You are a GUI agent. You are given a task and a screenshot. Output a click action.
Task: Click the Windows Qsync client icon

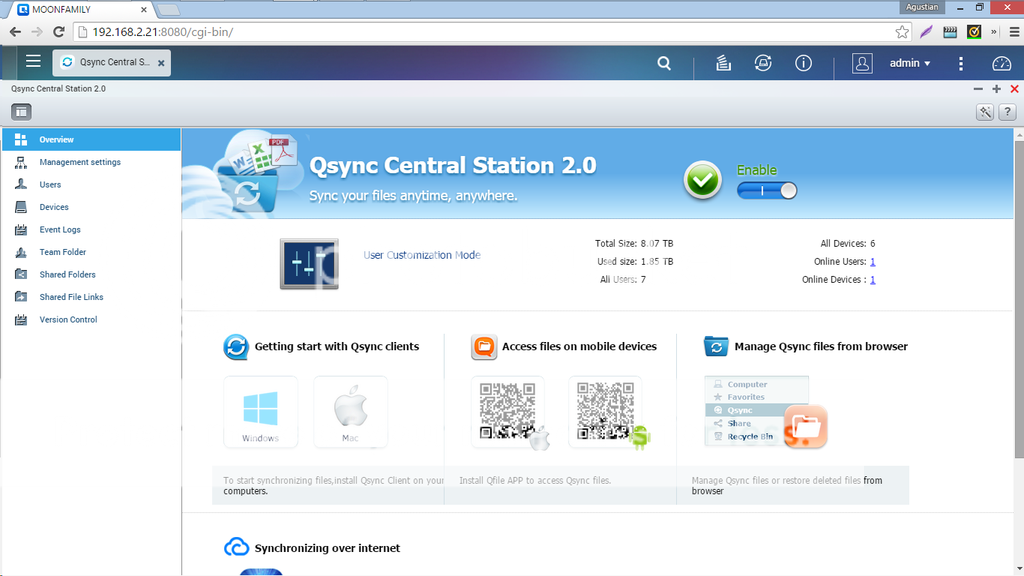click(x=260, y=411)
